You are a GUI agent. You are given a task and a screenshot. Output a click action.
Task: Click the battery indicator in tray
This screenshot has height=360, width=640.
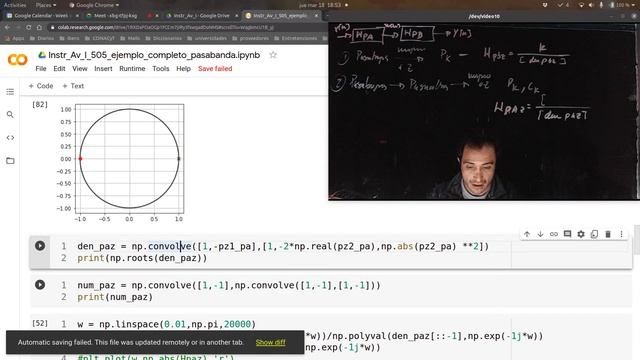[621, 5]
